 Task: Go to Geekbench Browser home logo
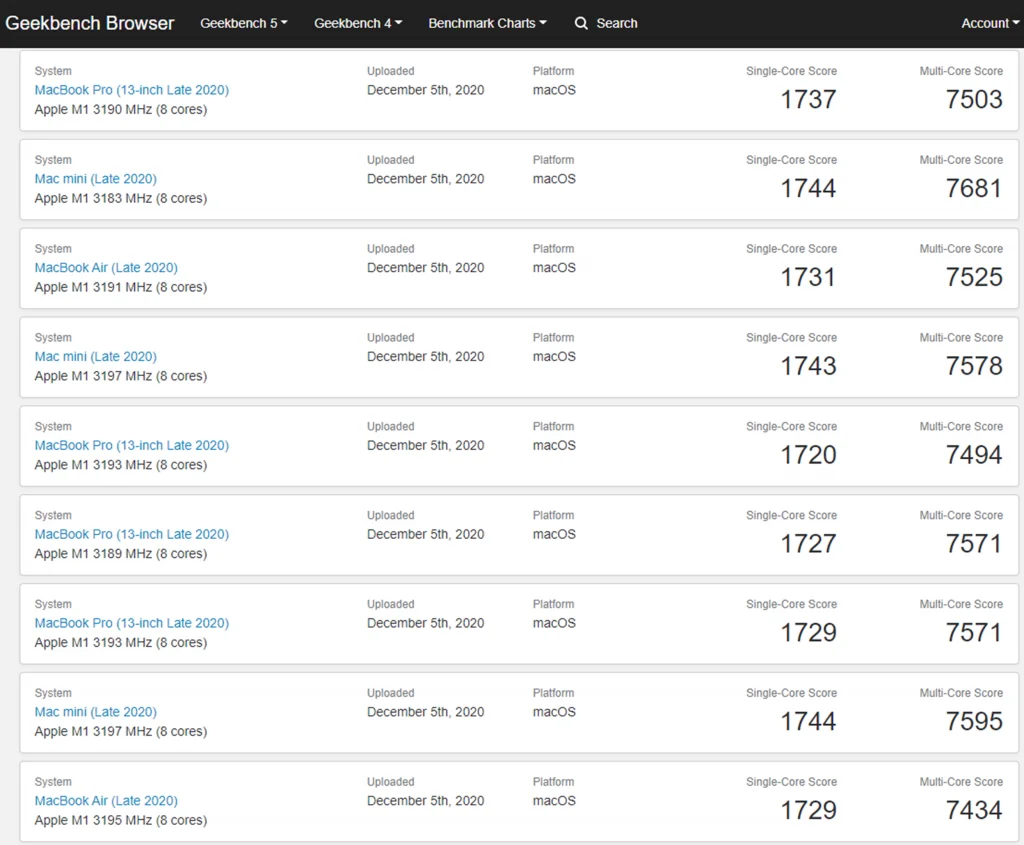pyautogui.click(x=89, y=24)
